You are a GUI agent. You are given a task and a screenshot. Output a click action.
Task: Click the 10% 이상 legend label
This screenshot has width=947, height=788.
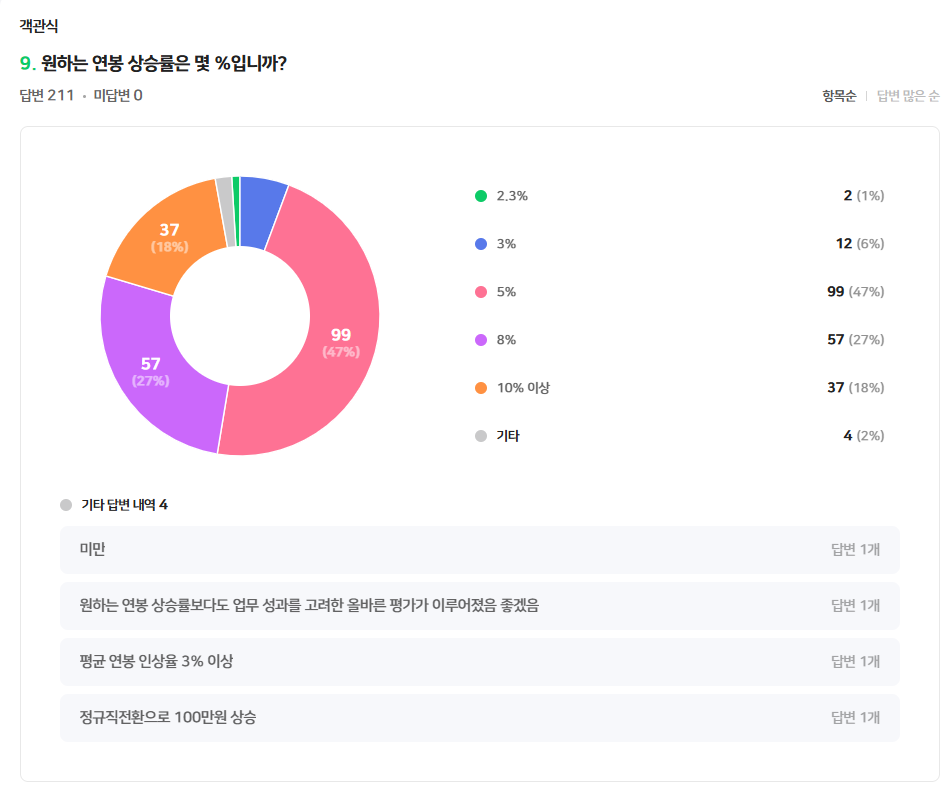(x=523, y=388)
